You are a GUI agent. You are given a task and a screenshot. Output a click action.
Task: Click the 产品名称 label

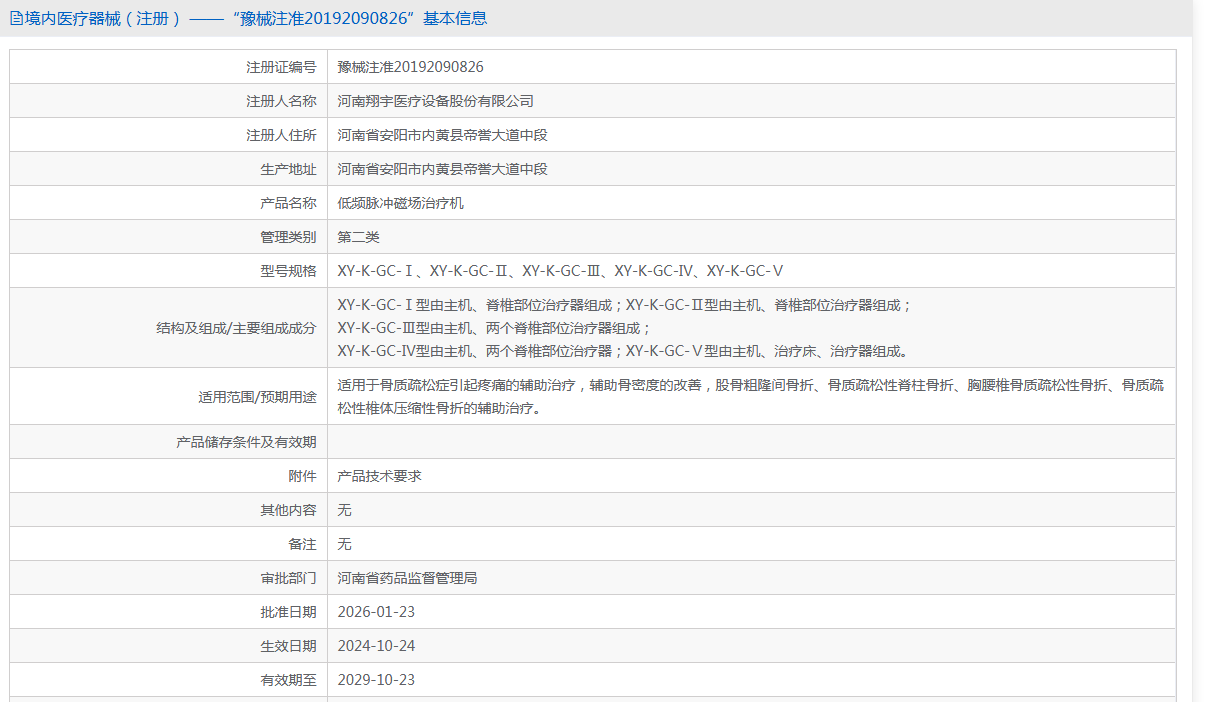288,203
